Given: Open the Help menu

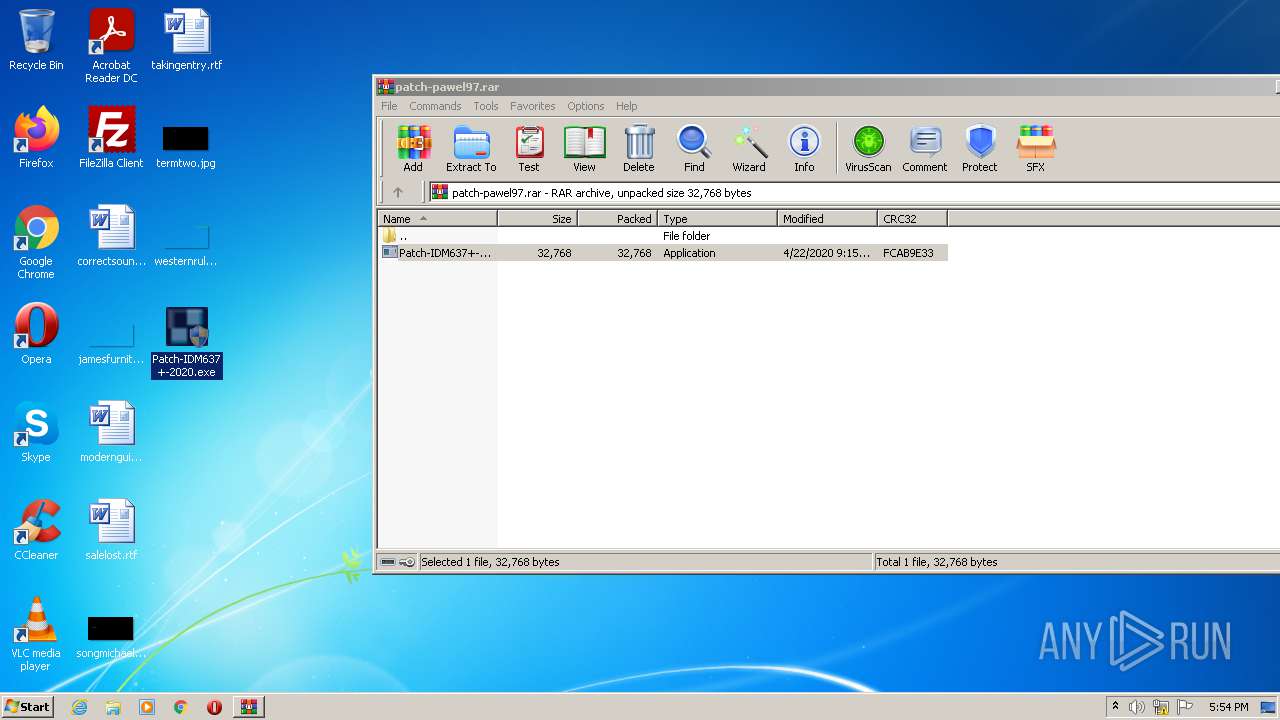Looking at the screenshot, I should tap(627, 106).
